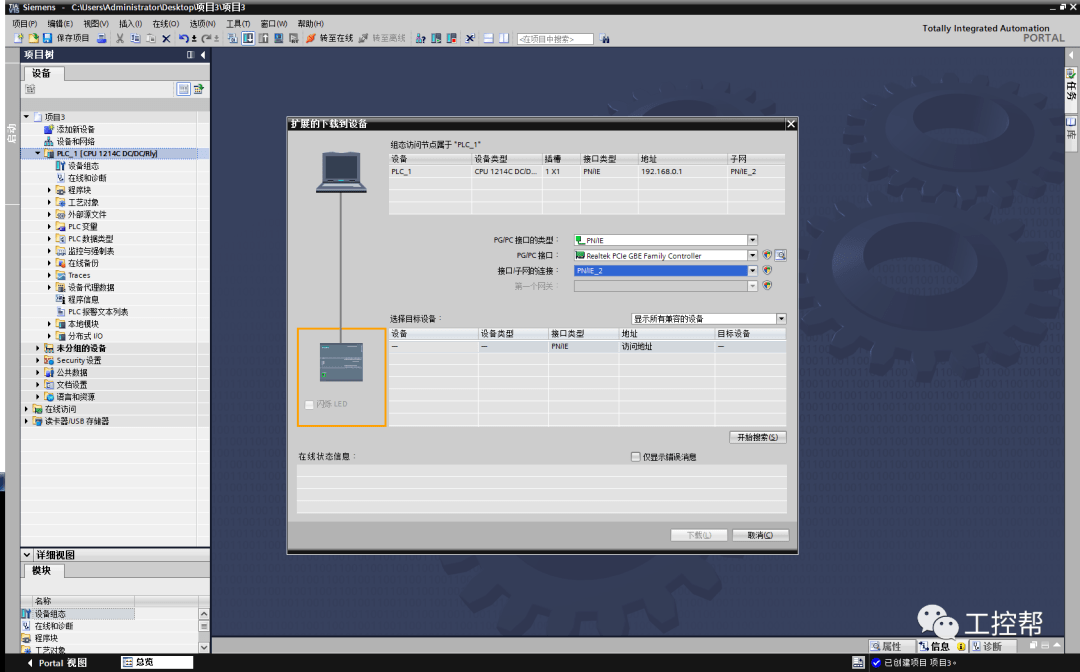Screen dimensions: 1080x672
Task: Click the PLC device thumbnail in dialog
Action: pos(341,362)
